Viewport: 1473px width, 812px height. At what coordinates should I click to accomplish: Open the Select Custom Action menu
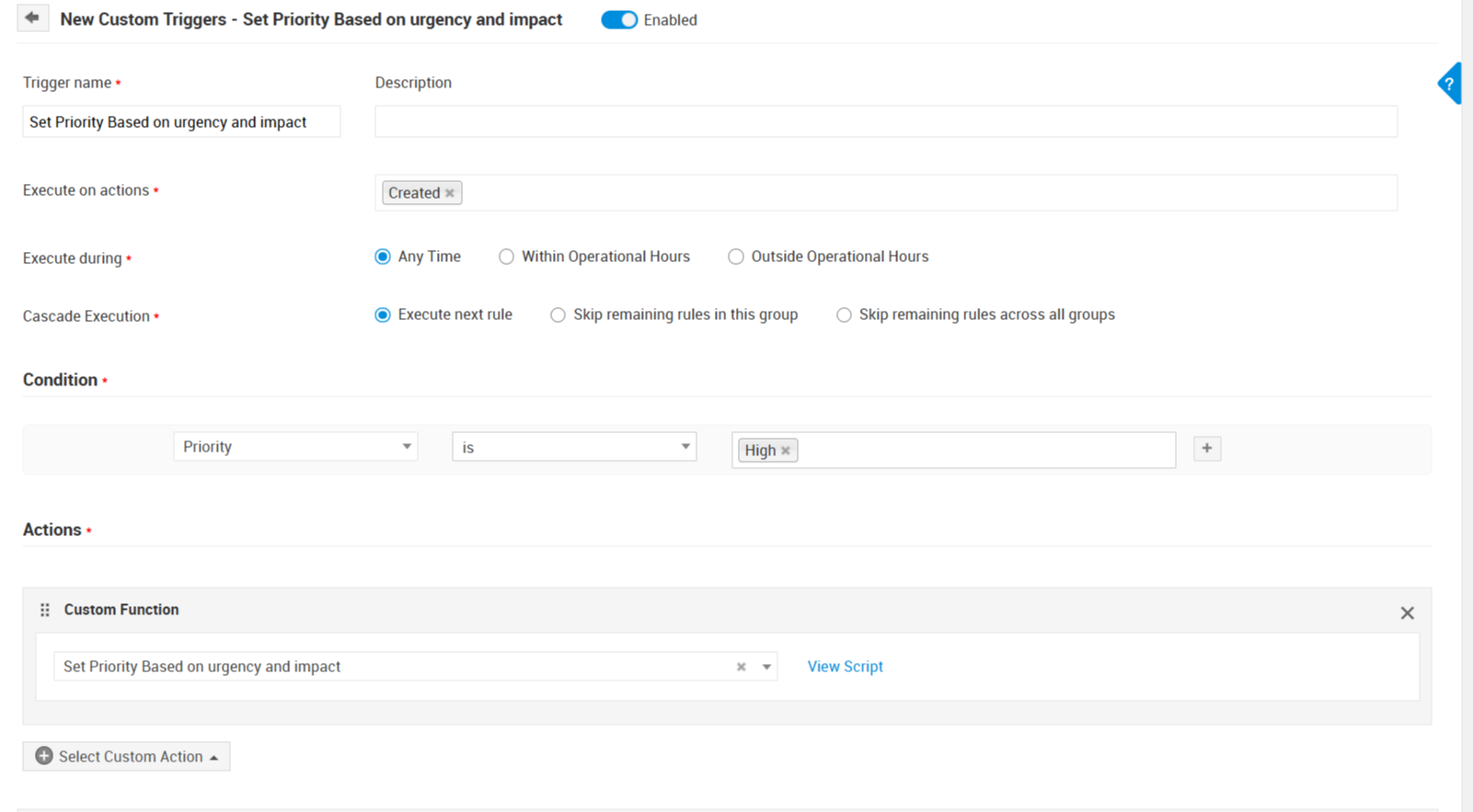point(126,756)
